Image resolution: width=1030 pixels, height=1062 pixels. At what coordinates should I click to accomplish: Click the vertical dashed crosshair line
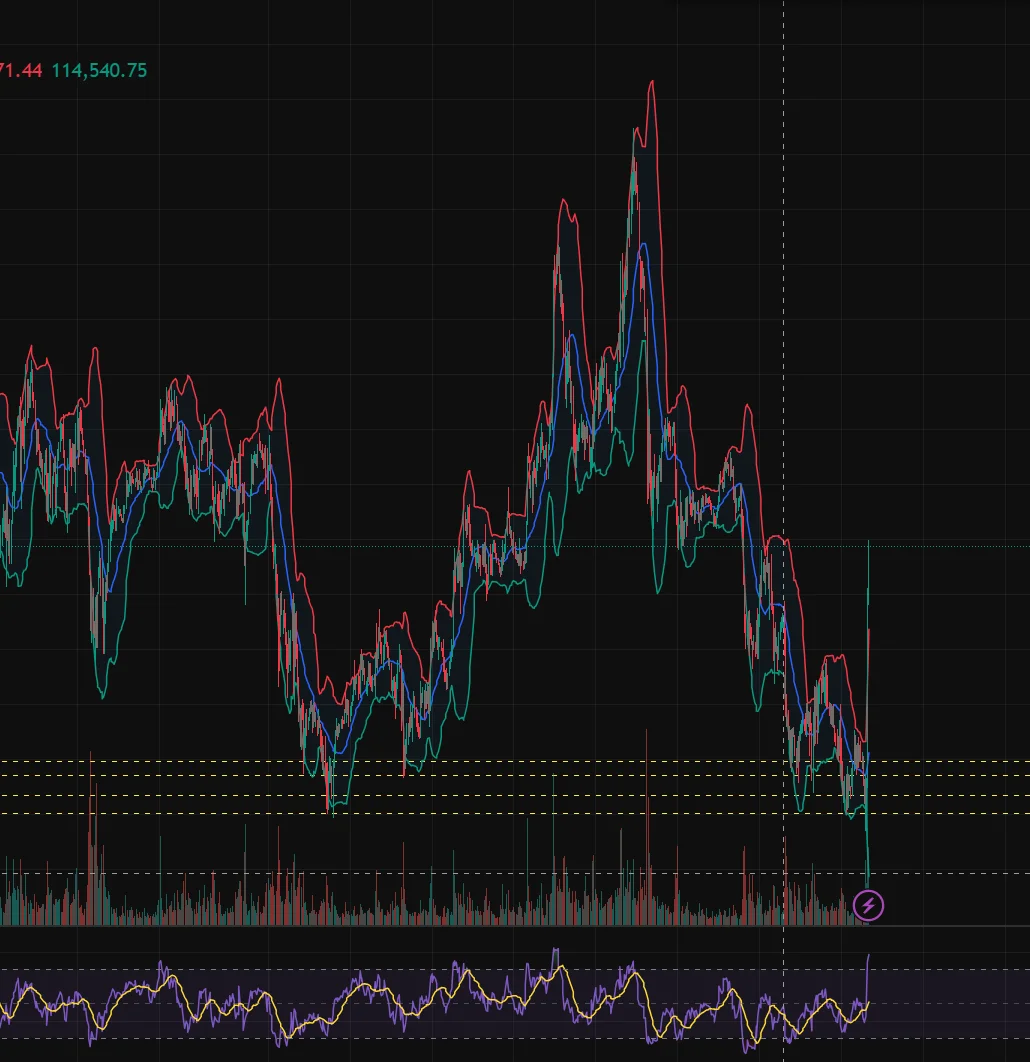coord(783,300)
